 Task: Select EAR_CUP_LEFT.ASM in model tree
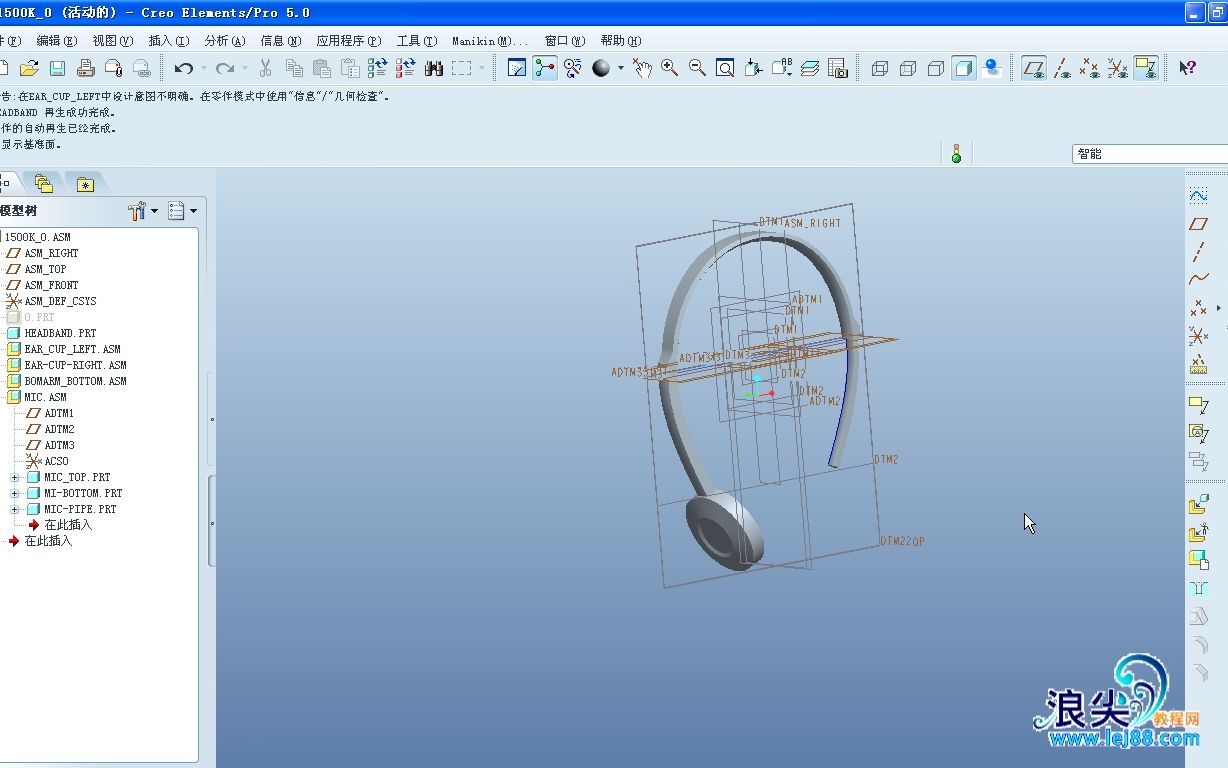pyautogui.click(x=72, y=349)
